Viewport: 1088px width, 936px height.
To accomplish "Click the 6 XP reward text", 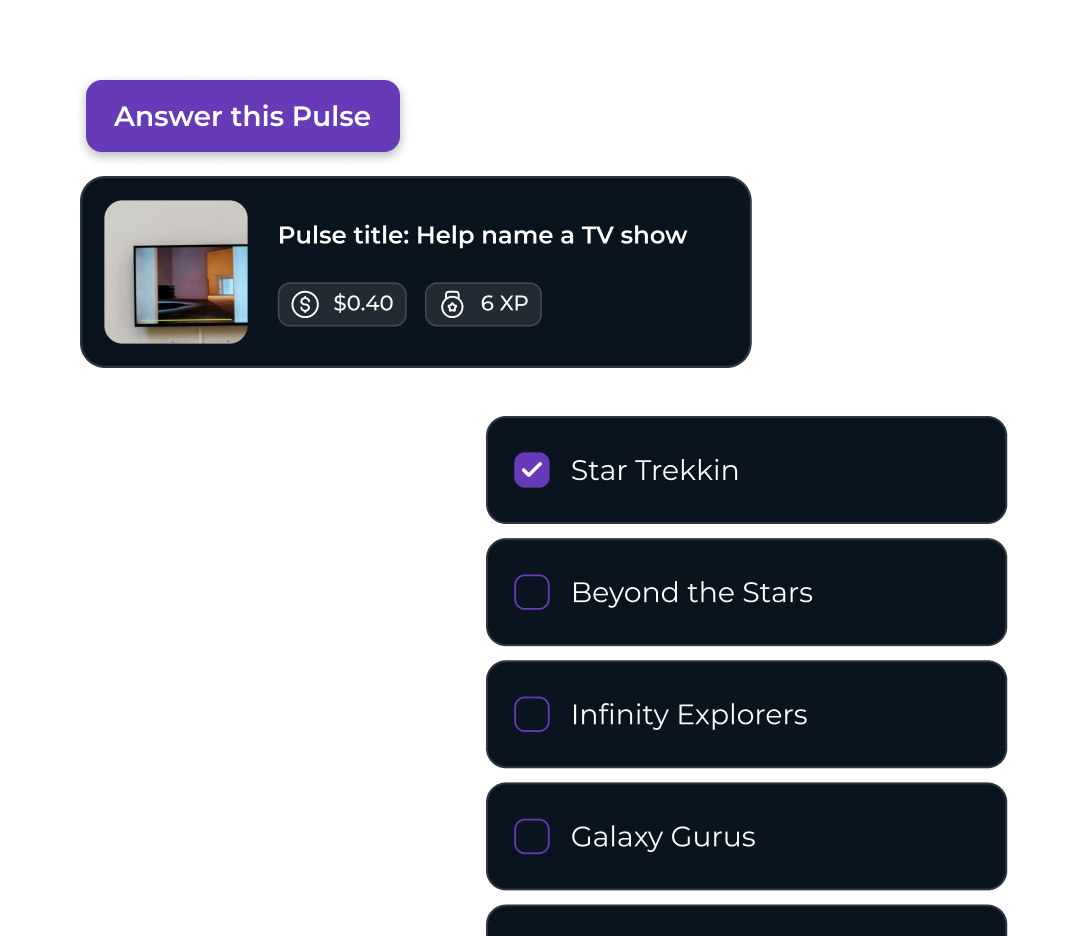I will pyautogui.click(x=504, y=303).
